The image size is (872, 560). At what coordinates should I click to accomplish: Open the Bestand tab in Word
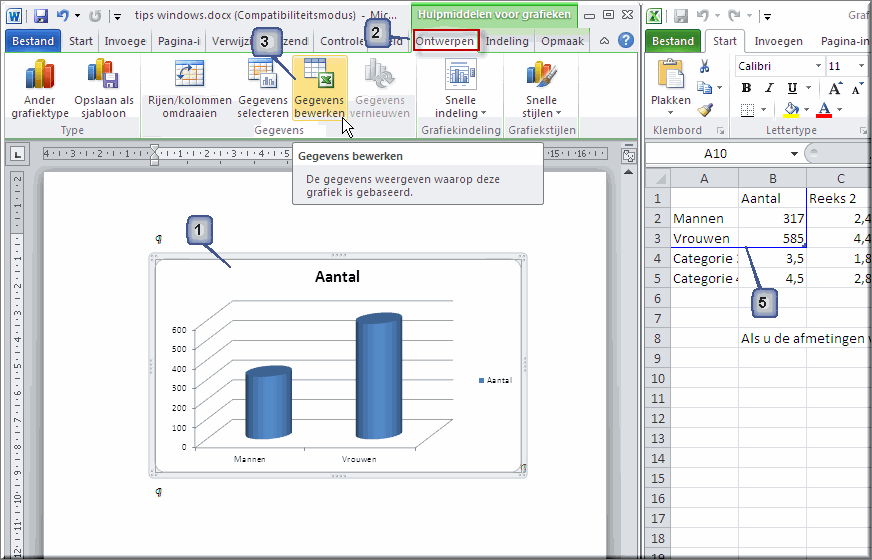tap(33, 41)
